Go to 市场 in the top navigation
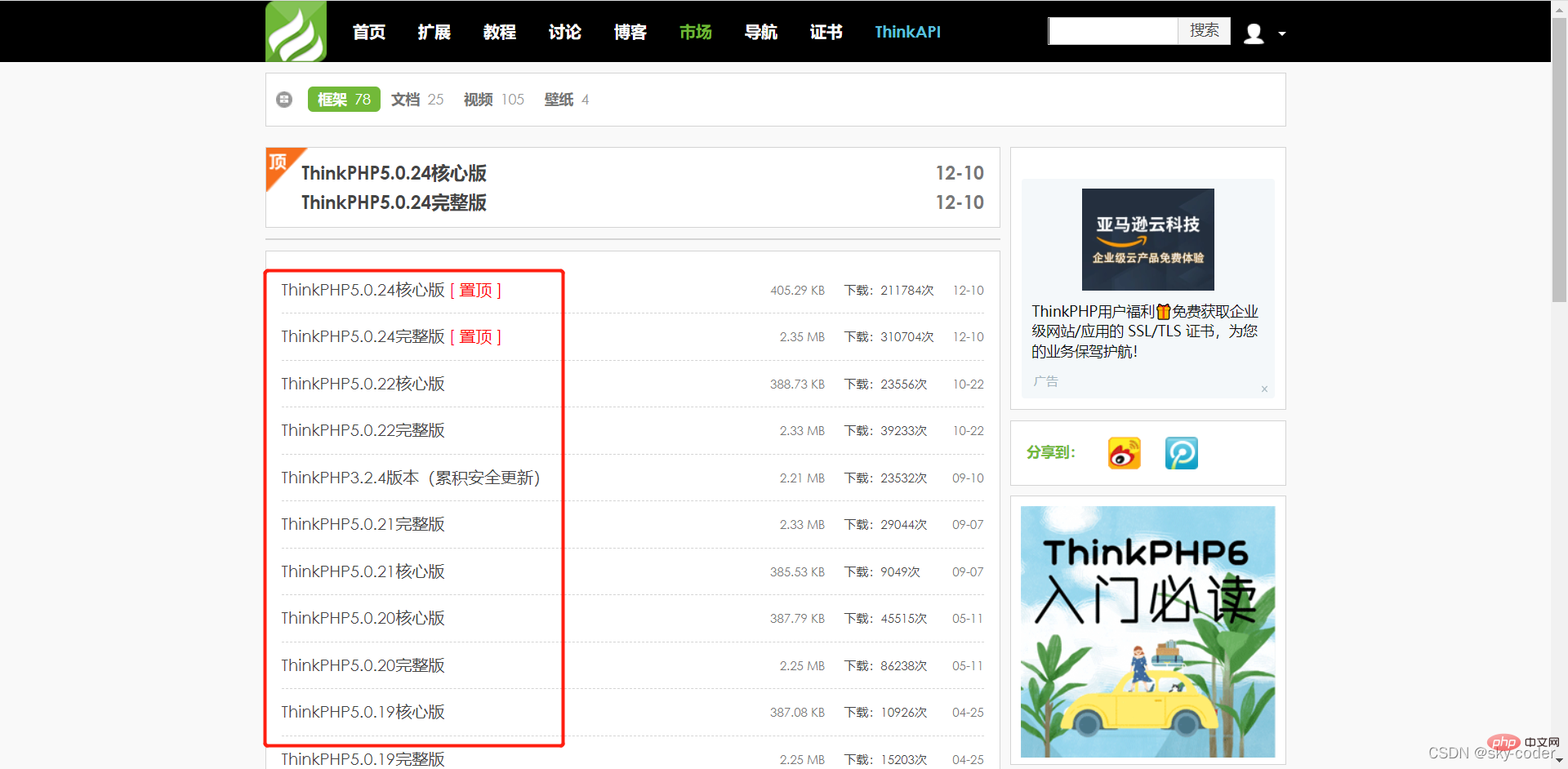 click(x=696, y=32)
